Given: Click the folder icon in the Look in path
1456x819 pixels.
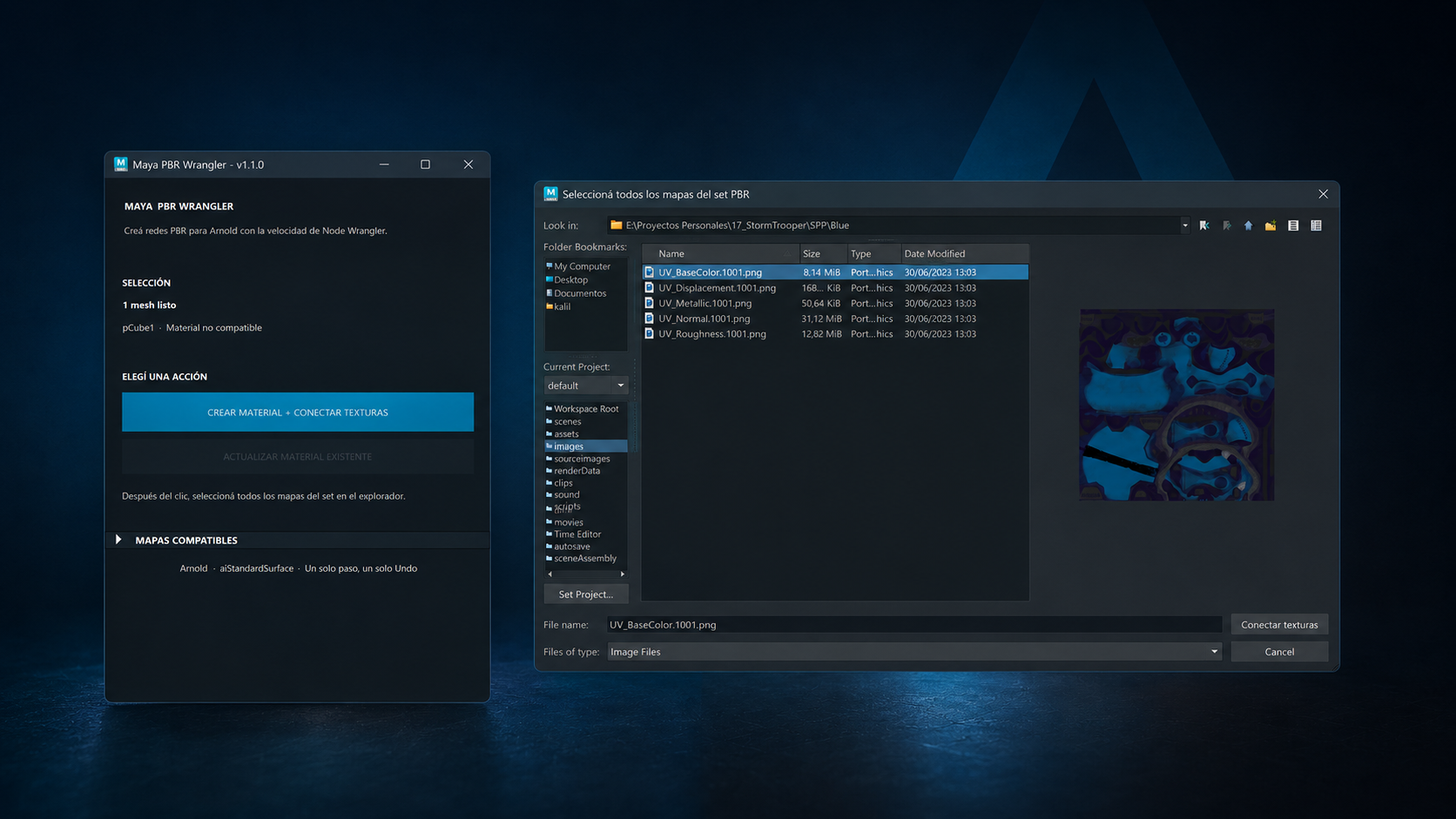Looking at the screenshot, I should pyautogui.click(x=617, y=225).
